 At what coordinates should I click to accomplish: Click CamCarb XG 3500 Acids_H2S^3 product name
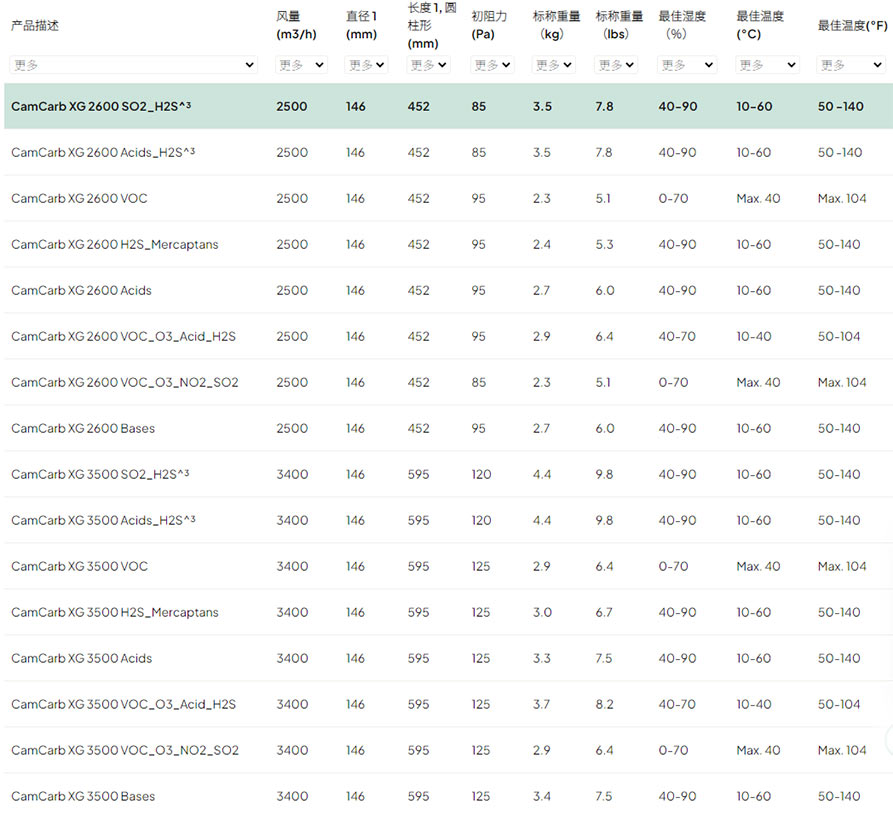tap(103, 521)
